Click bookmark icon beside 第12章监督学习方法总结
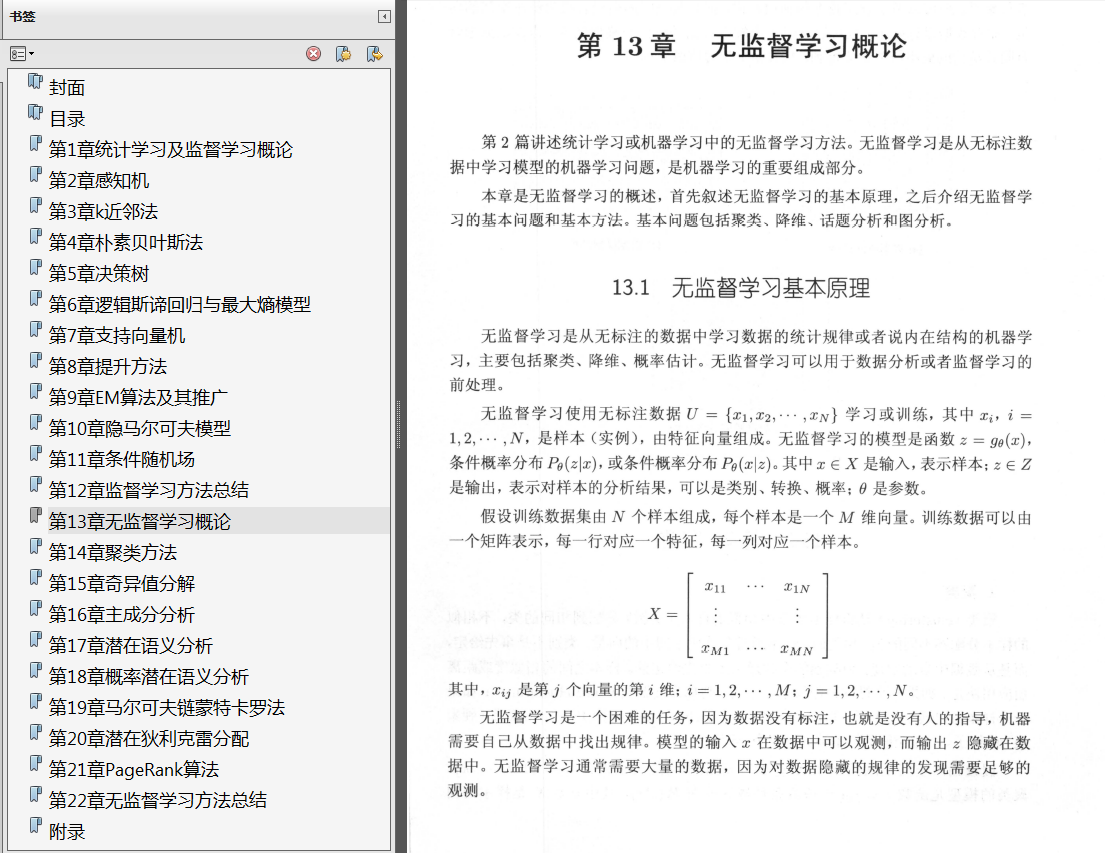This screenshot has width=1105, height=853. (35, 484)
